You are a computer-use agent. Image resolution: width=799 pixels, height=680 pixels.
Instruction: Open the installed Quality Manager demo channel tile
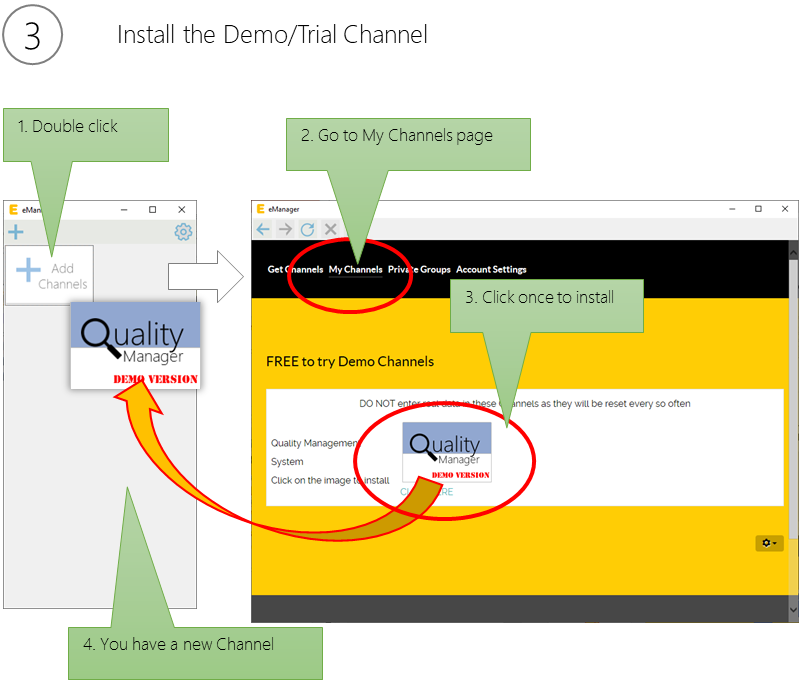pos(135,345)
